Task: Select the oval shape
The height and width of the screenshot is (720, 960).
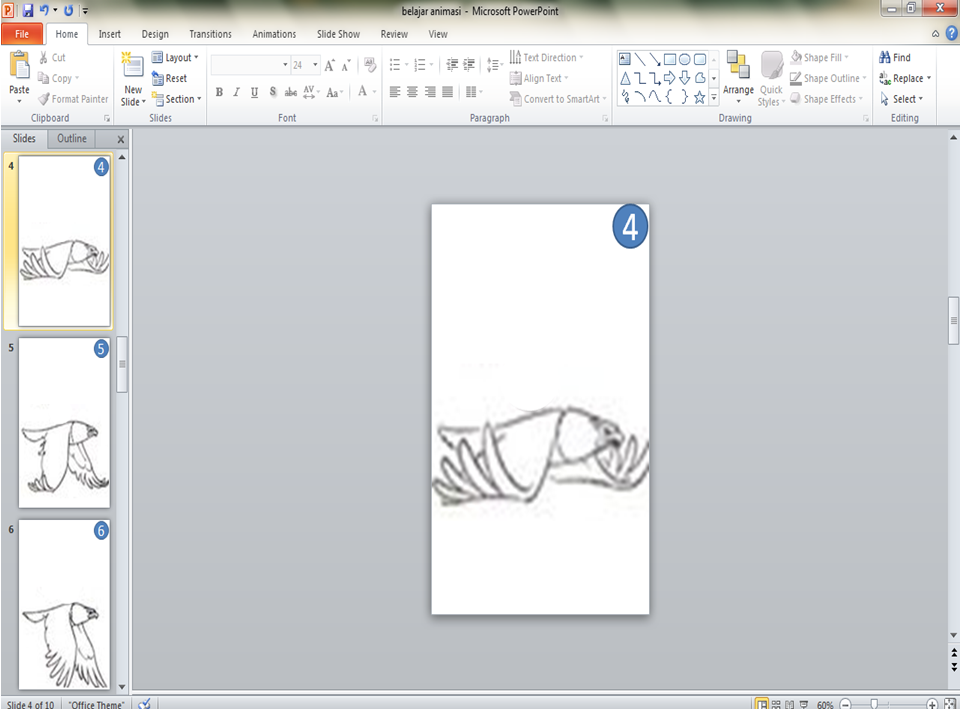Action: click(x=684, y=59)
